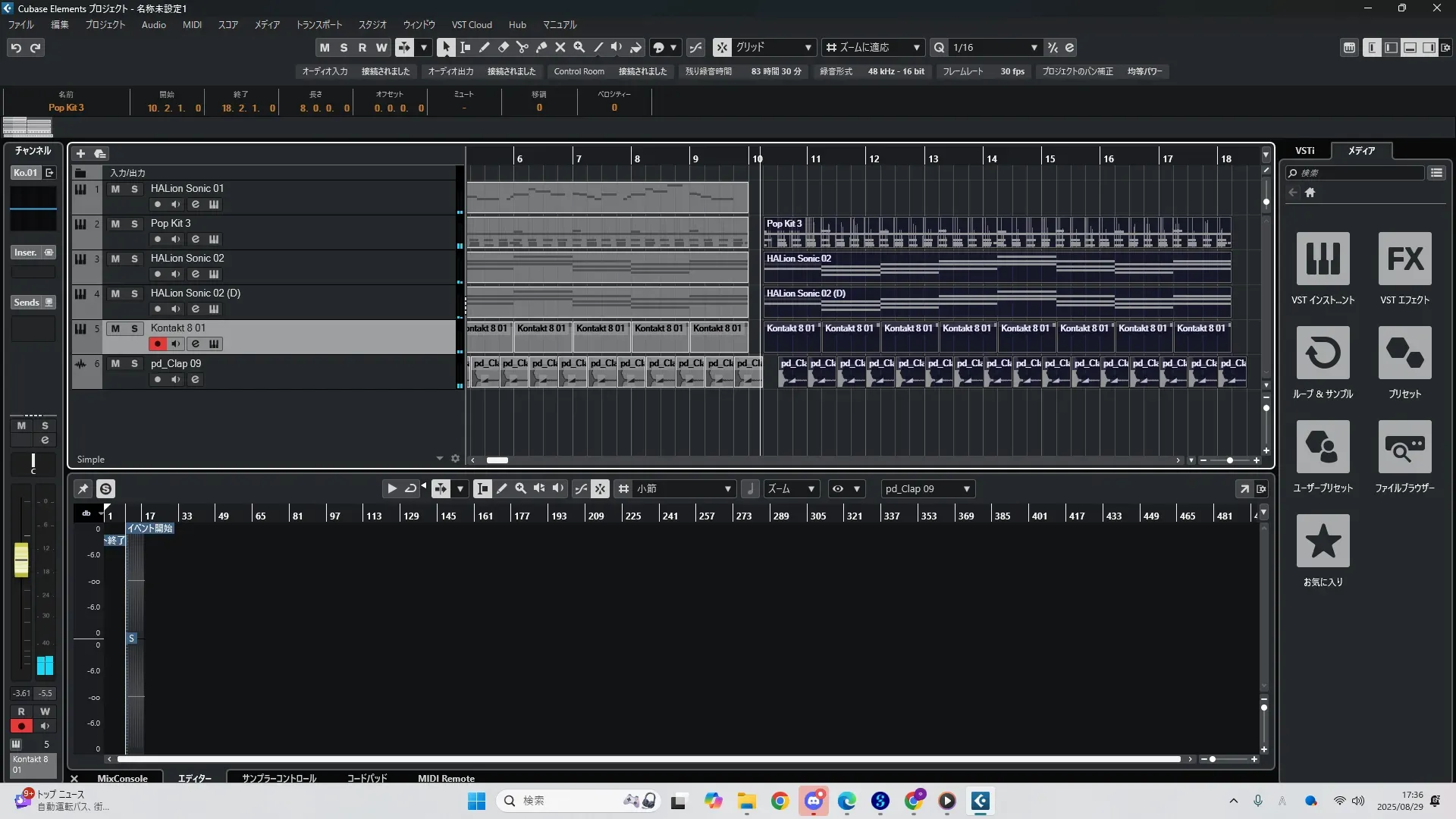Select the Scissors split tool
The height and width of the screenshot is (819, 1456).
click(x=522, y=48)
